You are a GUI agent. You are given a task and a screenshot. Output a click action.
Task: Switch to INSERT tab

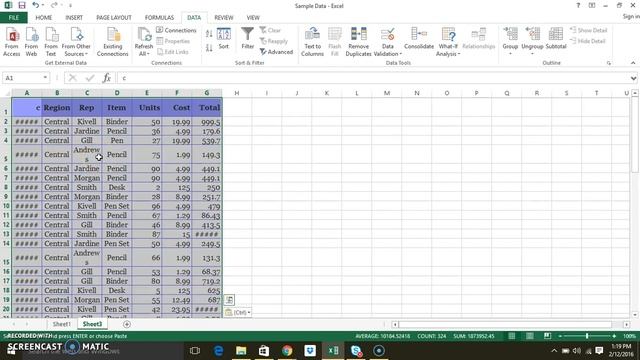click(74, 18)
